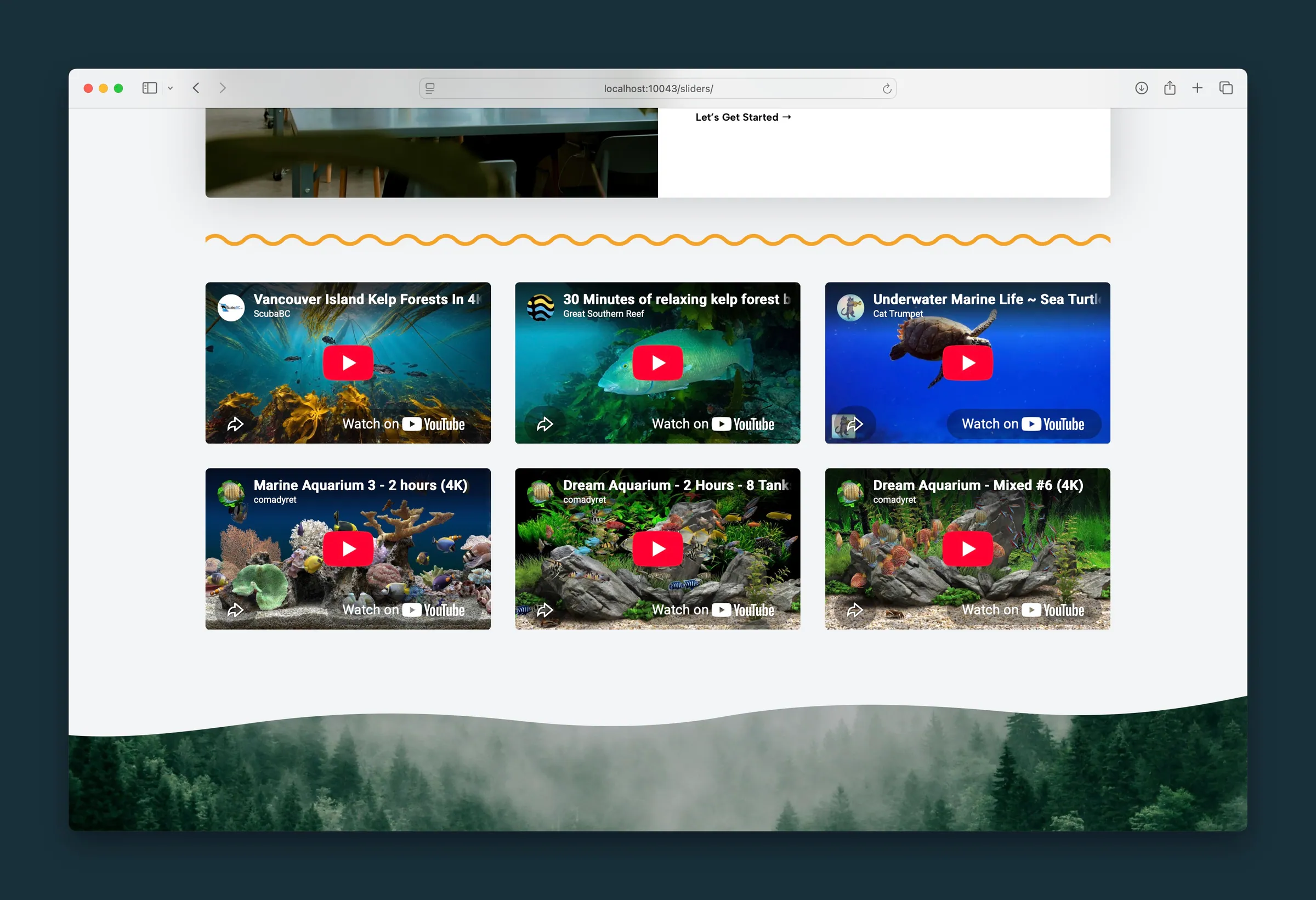Open the 'Dream Aquarium - 2 Hours - 8 Tanks' title
The image size is (1316, 900).
click(677, 485)
